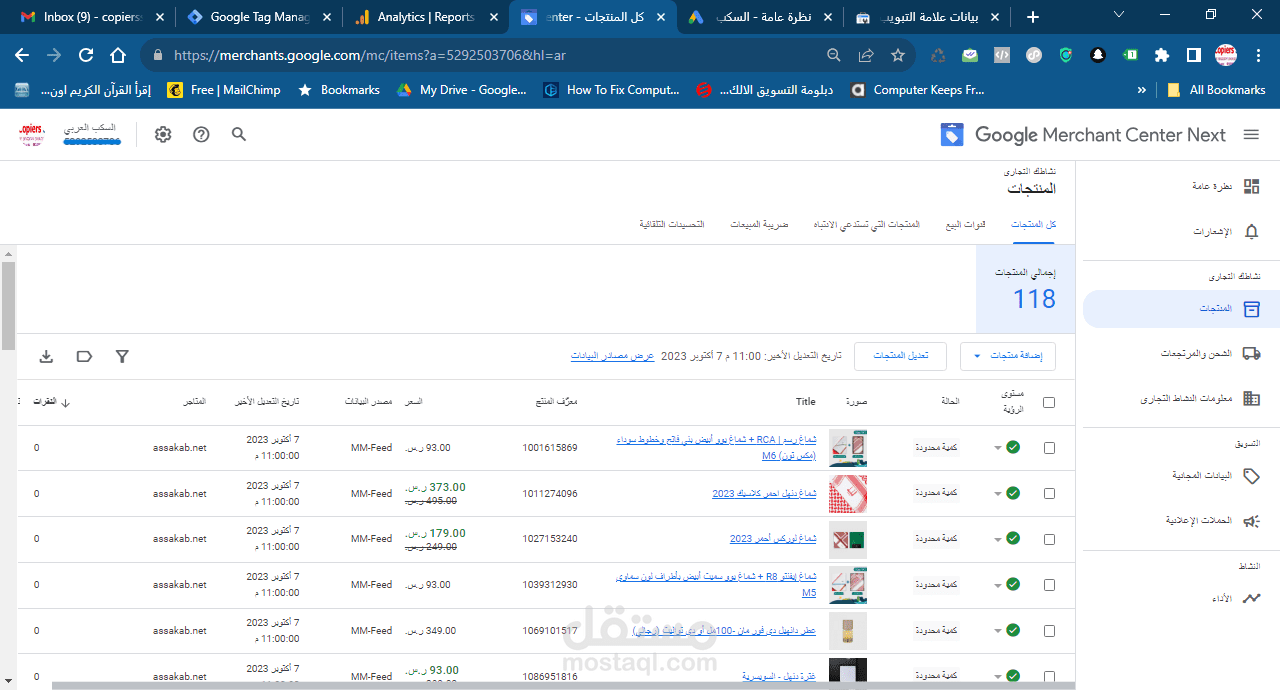The width and height of the screenshot is (1280, 690).
Task: Switch to the Analytics Reports browser tab
Action: (425, 17)
